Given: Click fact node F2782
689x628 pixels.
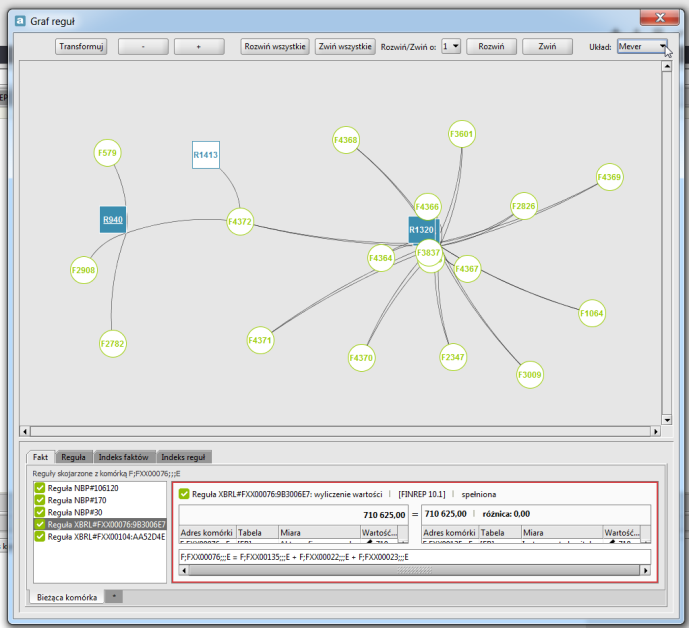Looking at the screenshot, I should [x=112, y=344].
